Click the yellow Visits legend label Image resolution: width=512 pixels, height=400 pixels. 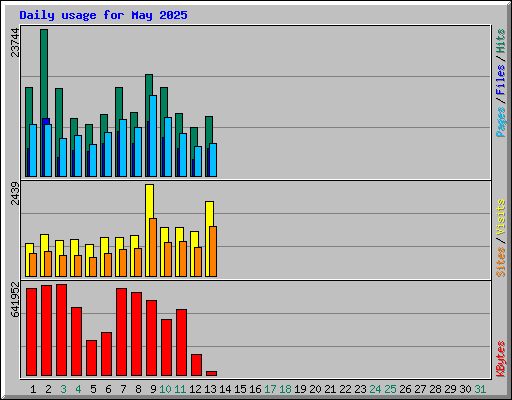point(500,217)
